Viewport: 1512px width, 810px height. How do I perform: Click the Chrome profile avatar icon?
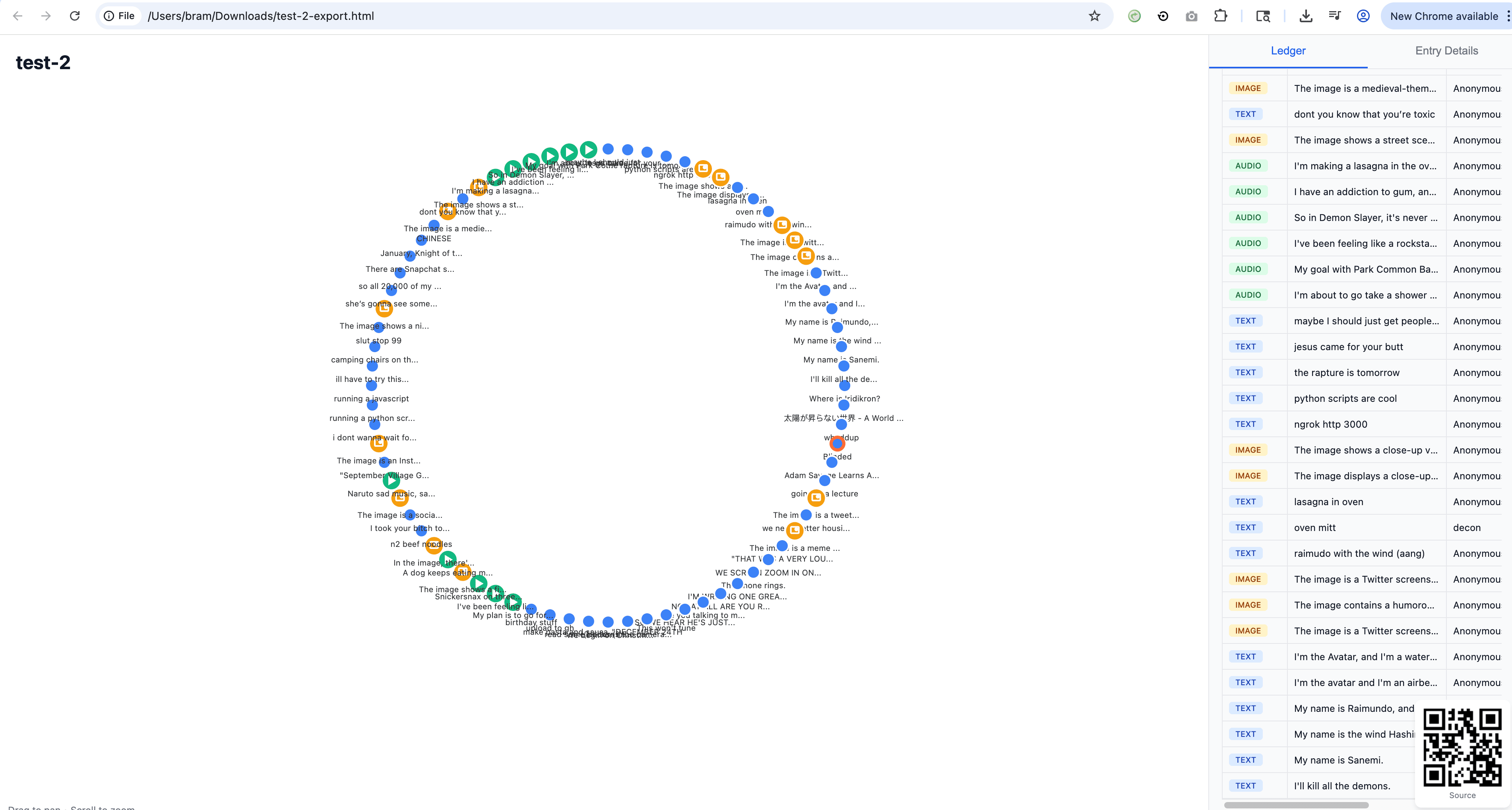point(1363,16)
